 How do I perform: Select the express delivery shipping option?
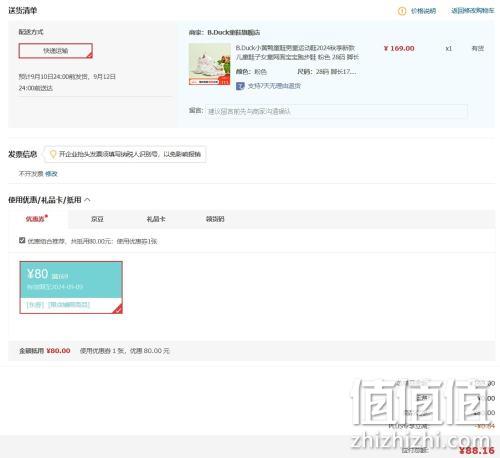[x=56, y=51]
